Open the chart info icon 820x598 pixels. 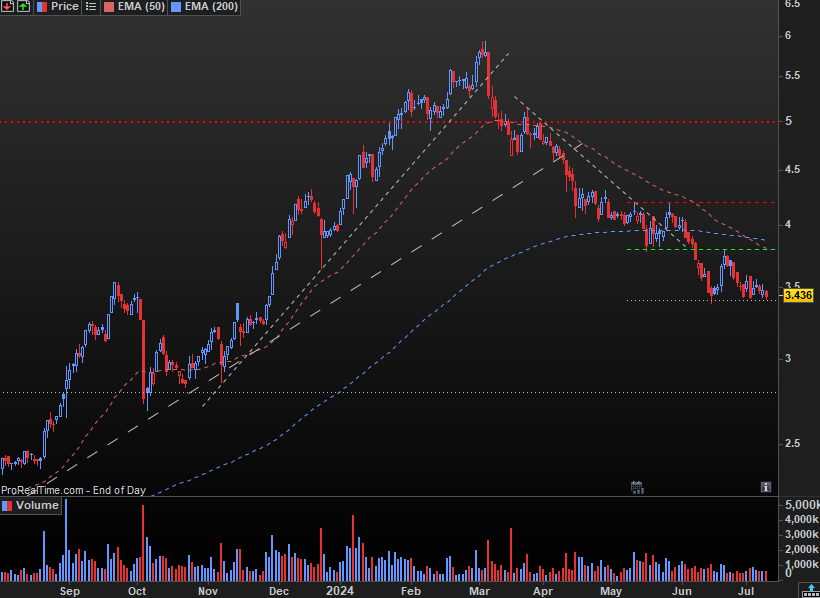coord(766,487)
